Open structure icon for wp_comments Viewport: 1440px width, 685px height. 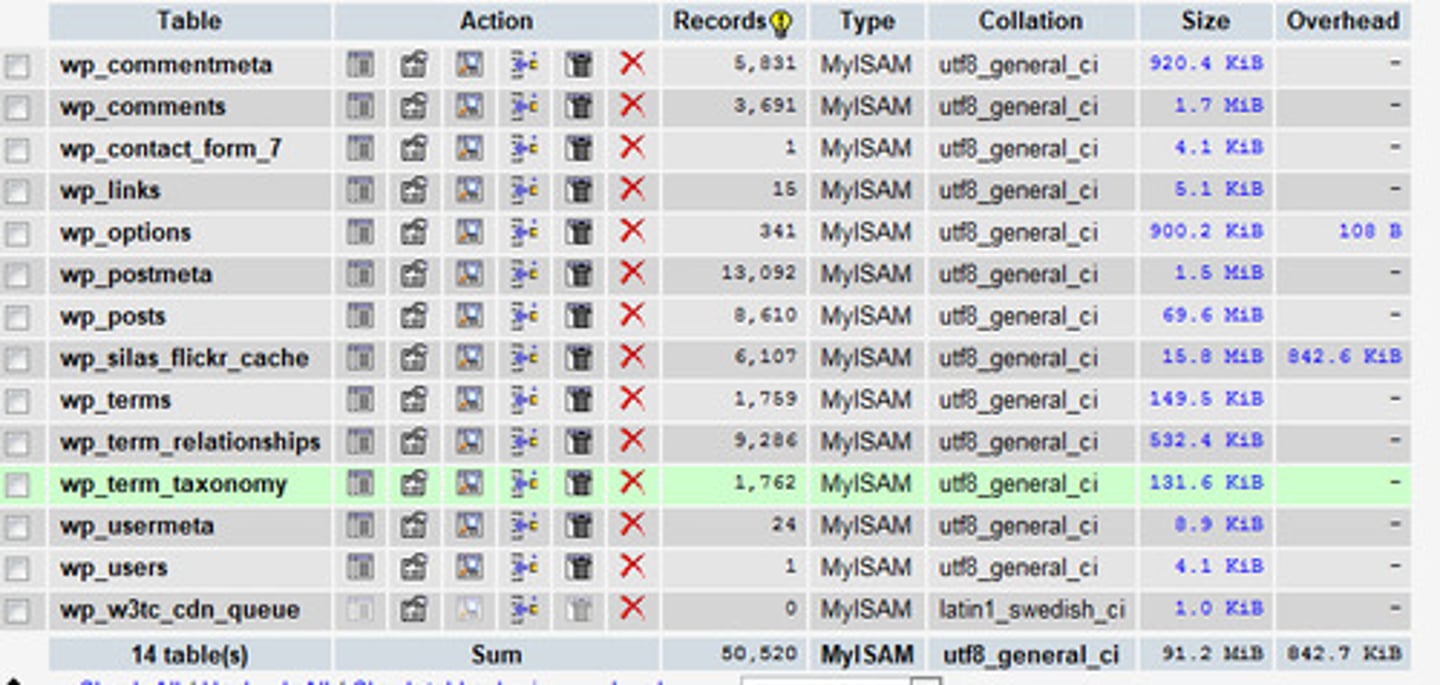click(414, 107)
